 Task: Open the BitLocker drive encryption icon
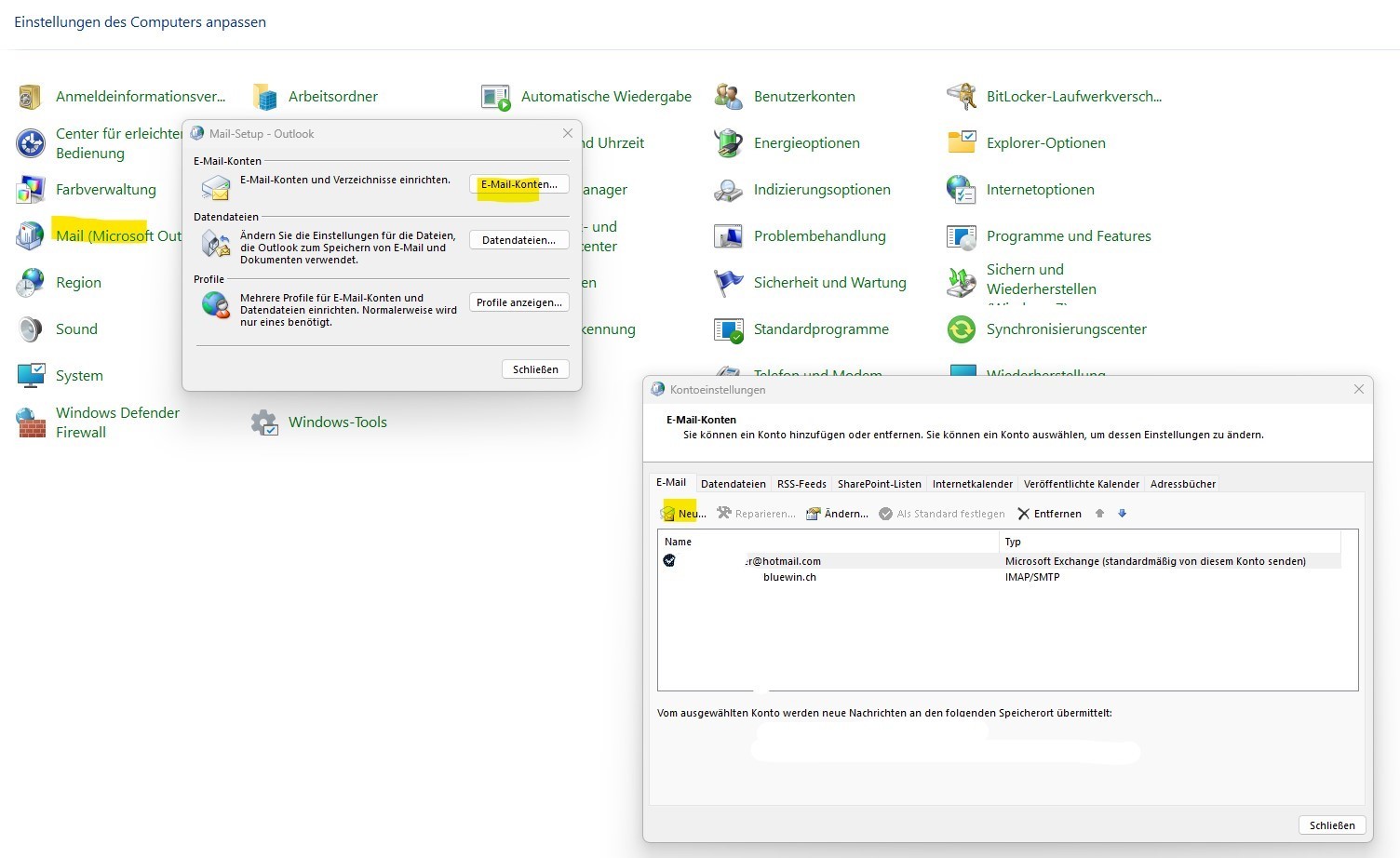click(961, 97)
